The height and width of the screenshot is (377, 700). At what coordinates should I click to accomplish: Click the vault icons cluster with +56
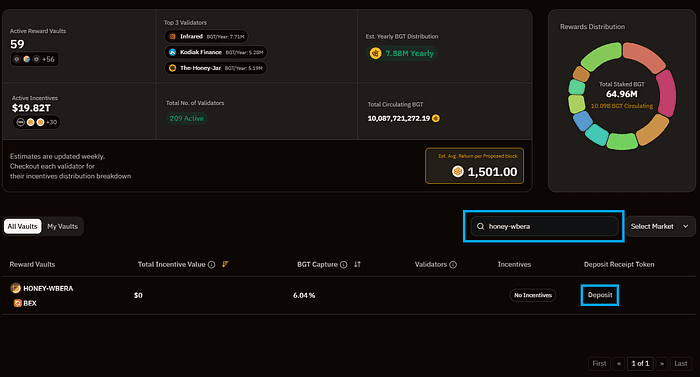tap(34, 59)
